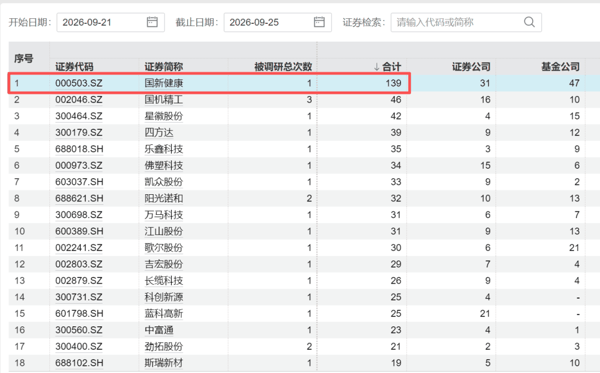Viewport: 600px width, 373px height.
Task: Set the end date field 2026-09-25
Action: [x=278, y=22]
